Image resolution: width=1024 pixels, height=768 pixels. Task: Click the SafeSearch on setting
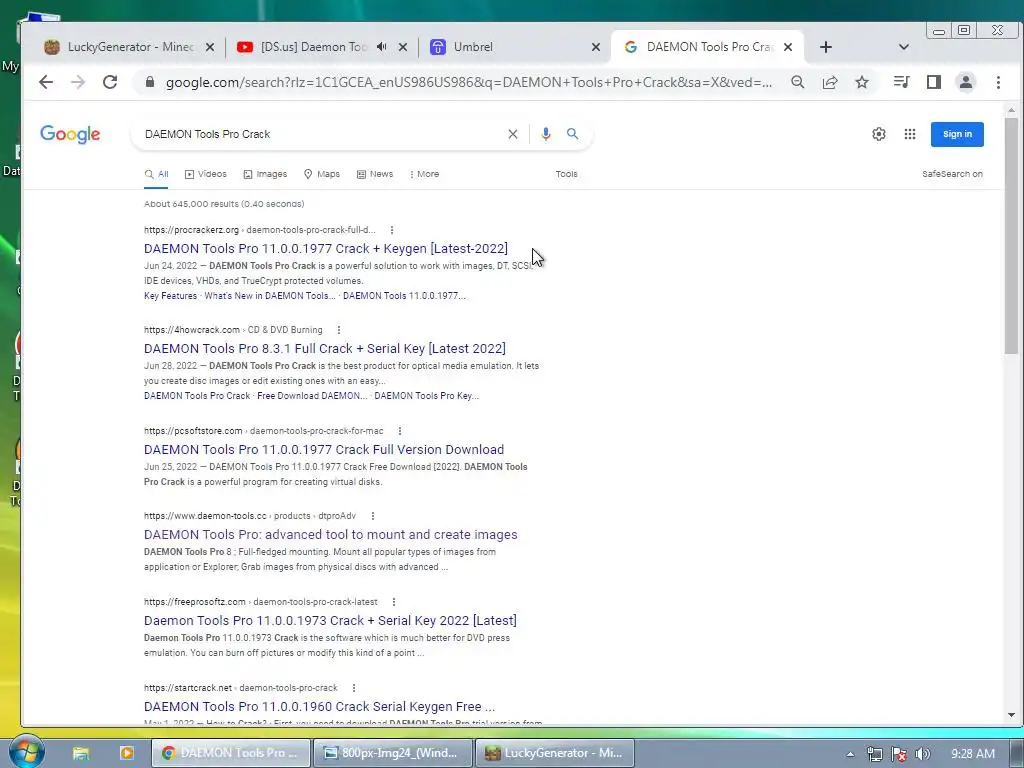952,174
